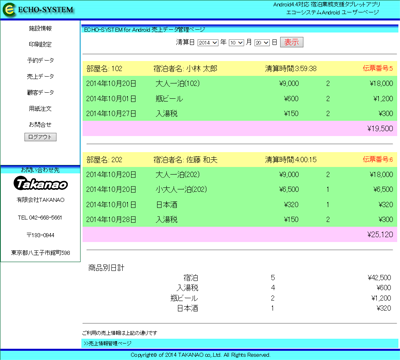Click the ECHO-SYSTEM logo icon
The width and height of the screenshot is (400, 360).
click(9, 10)
